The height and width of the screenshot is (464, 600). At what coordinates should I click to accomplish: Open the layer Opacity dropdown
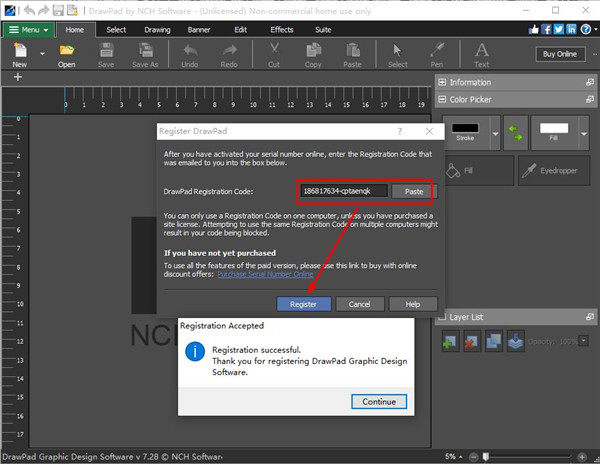tap(584, 341)
